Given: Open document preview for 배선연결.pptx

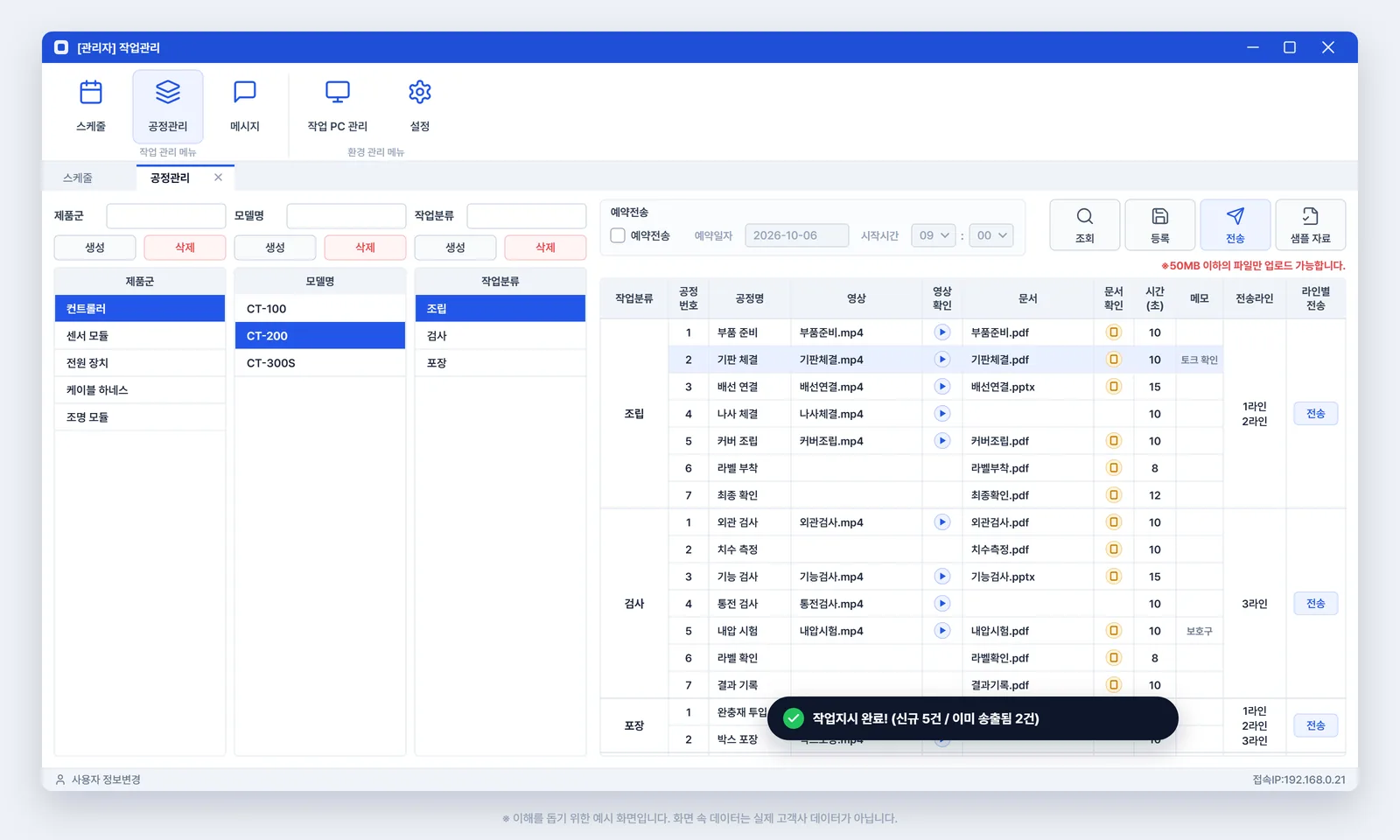Looking at the screenshot, I should (x=1114, y=387).
